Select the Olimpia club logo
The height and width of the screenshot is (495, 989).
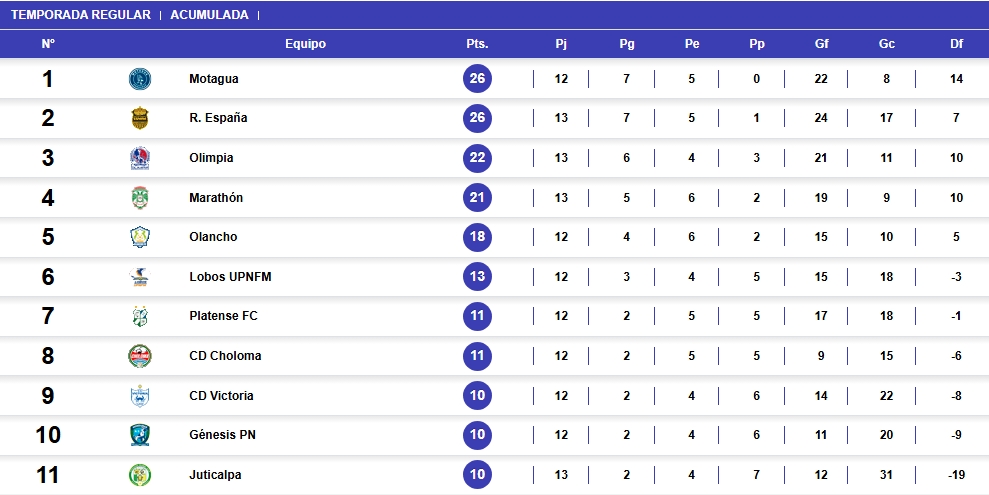(140, 158)
